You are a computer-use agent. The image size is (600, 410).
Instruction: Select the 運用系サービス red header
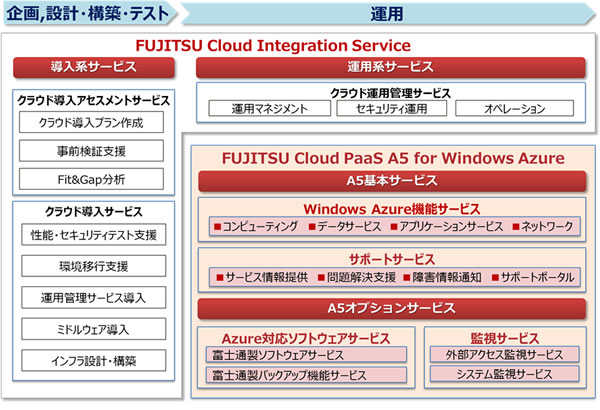point(391,67)
